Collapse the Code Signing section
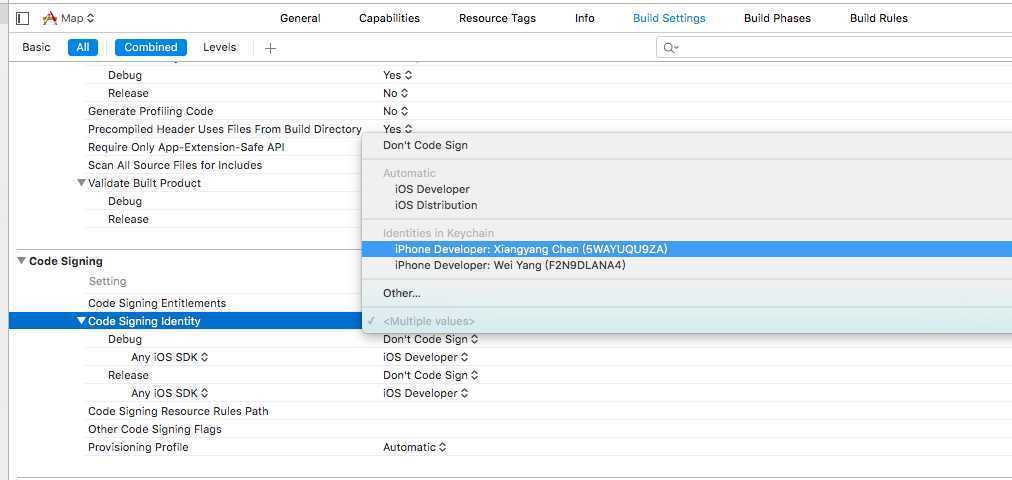 pos(21,261)
